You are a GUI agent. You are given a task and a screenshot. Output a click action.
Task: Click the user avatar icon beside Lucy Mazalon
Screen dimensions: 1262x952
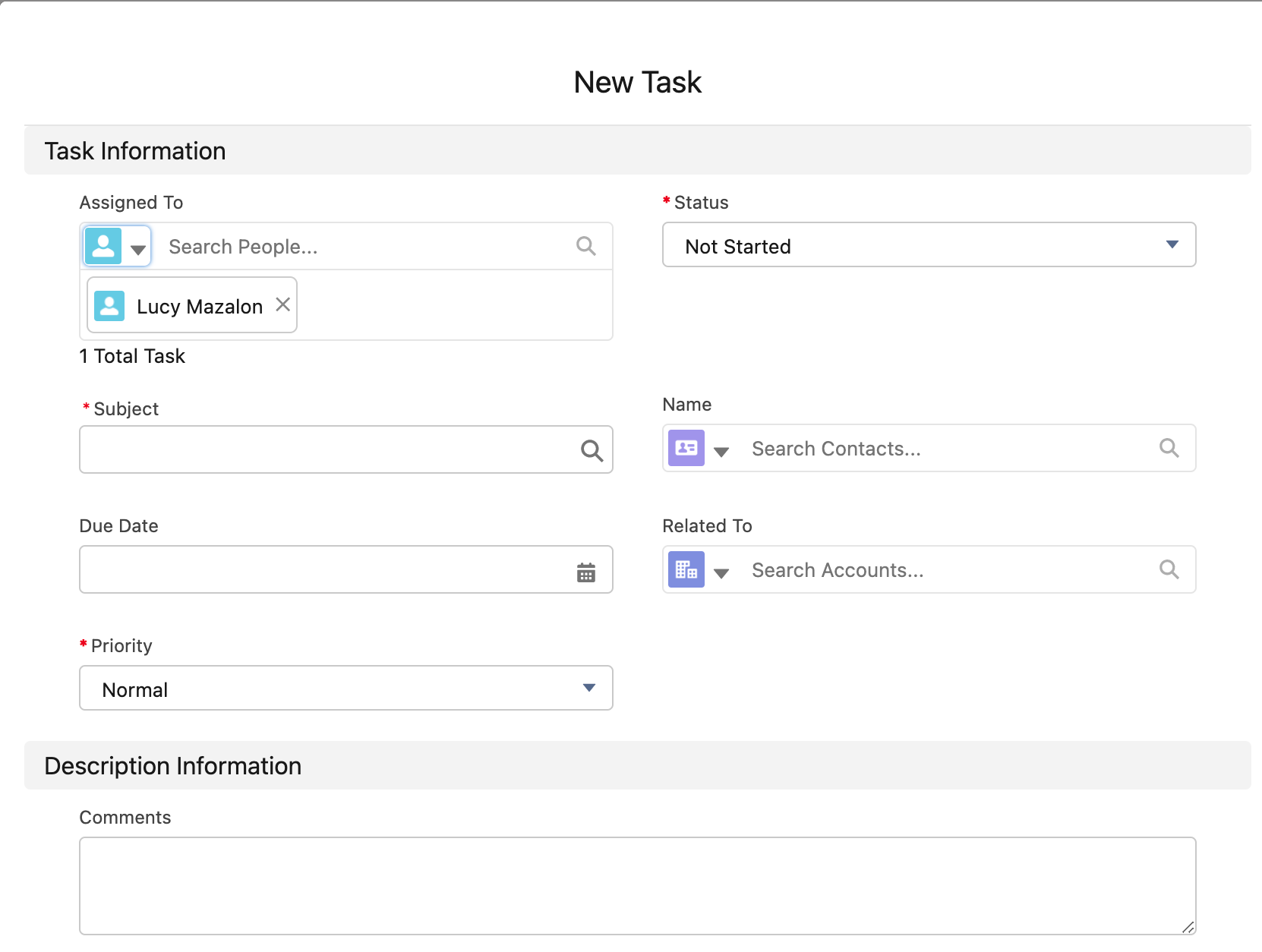click(x=109, y=306)
